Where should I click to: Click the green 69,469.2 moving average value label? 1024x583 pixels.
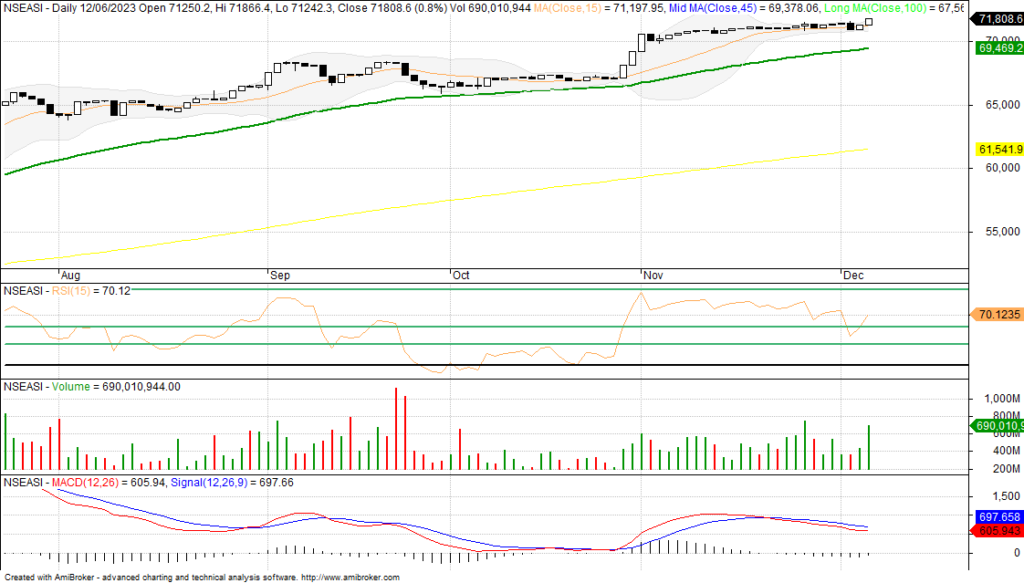click(998, 48)
